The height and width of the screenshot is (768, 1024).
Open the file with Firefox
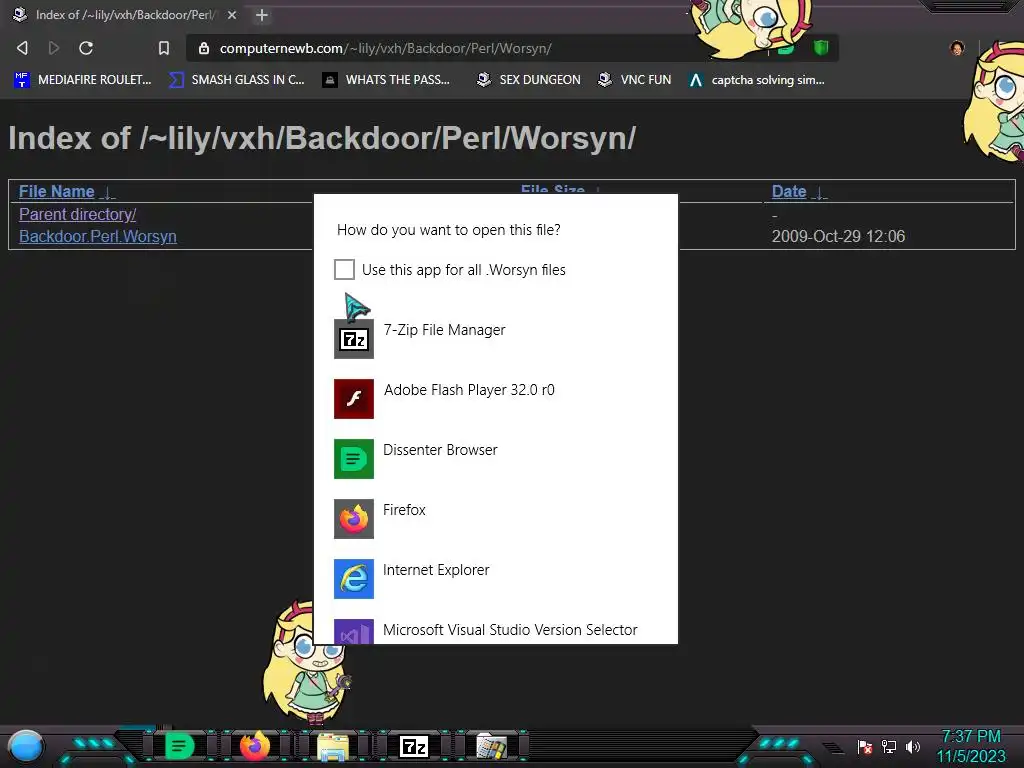[496, 518]
